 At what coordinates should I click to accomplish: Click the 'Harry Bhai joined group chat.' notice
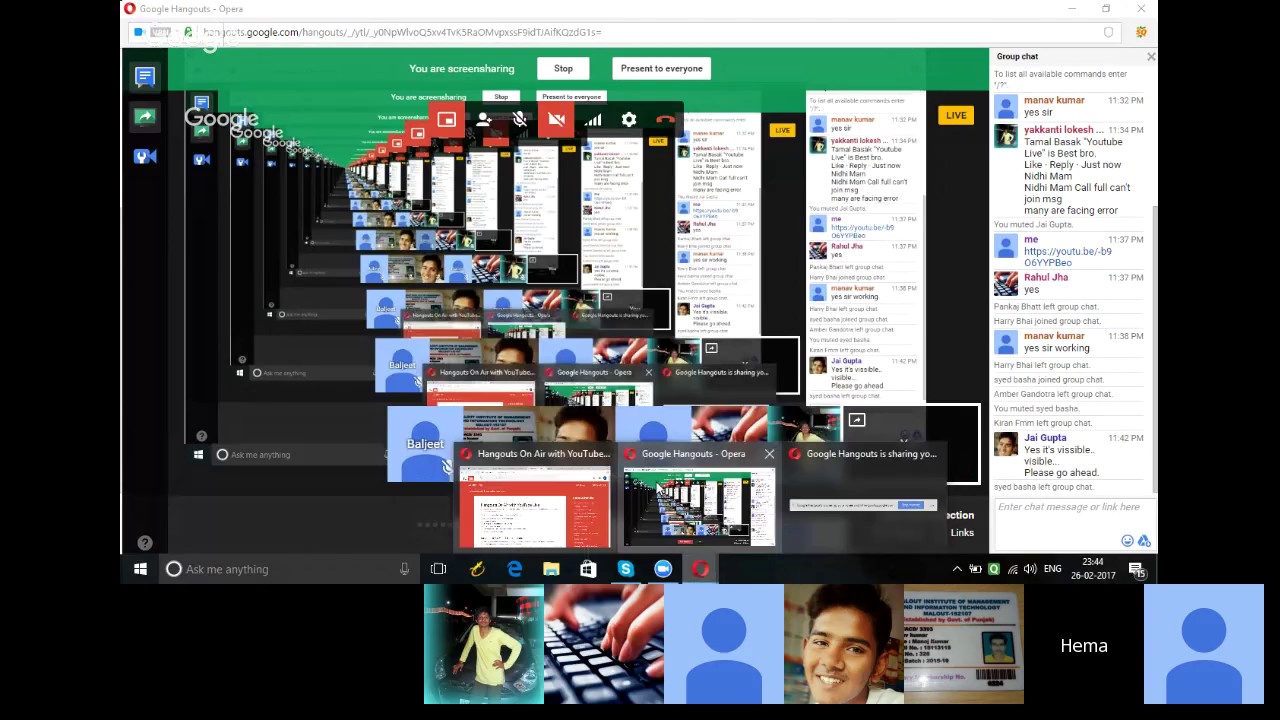1047,321
